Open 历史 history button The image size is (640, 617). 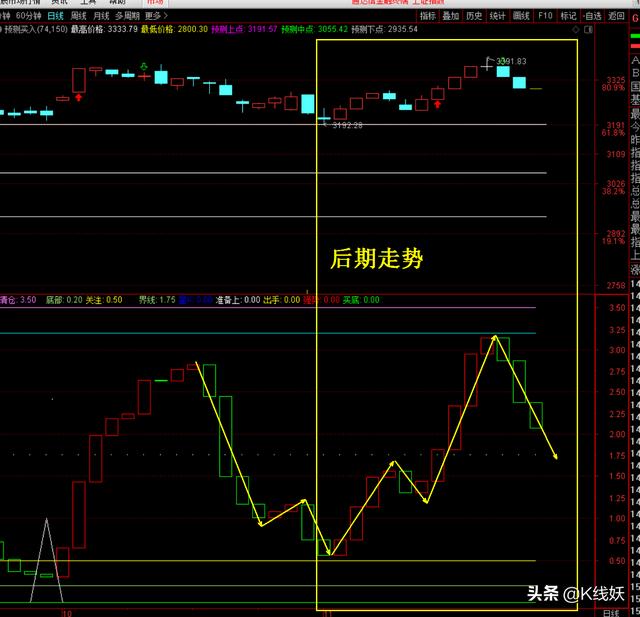point(474,16)
